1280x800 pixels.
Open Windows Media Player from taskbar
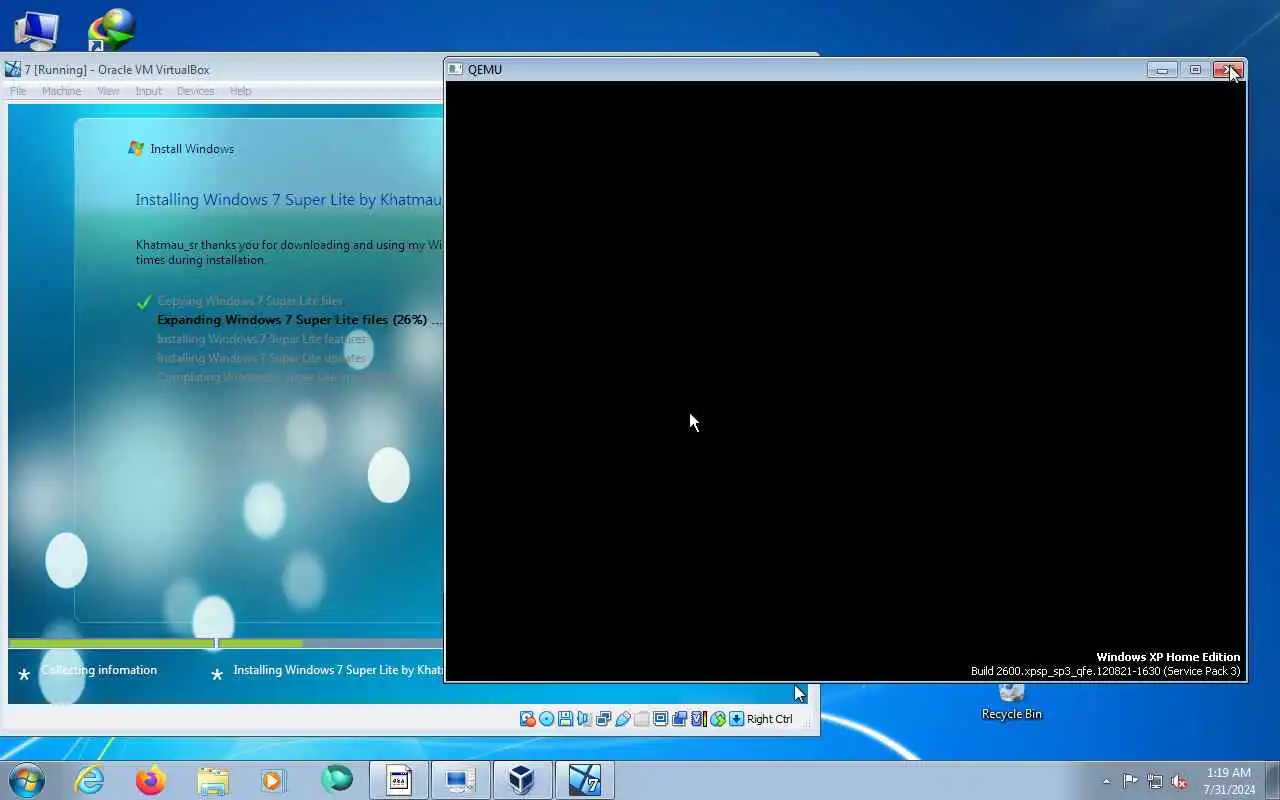(x=274, y=780)
